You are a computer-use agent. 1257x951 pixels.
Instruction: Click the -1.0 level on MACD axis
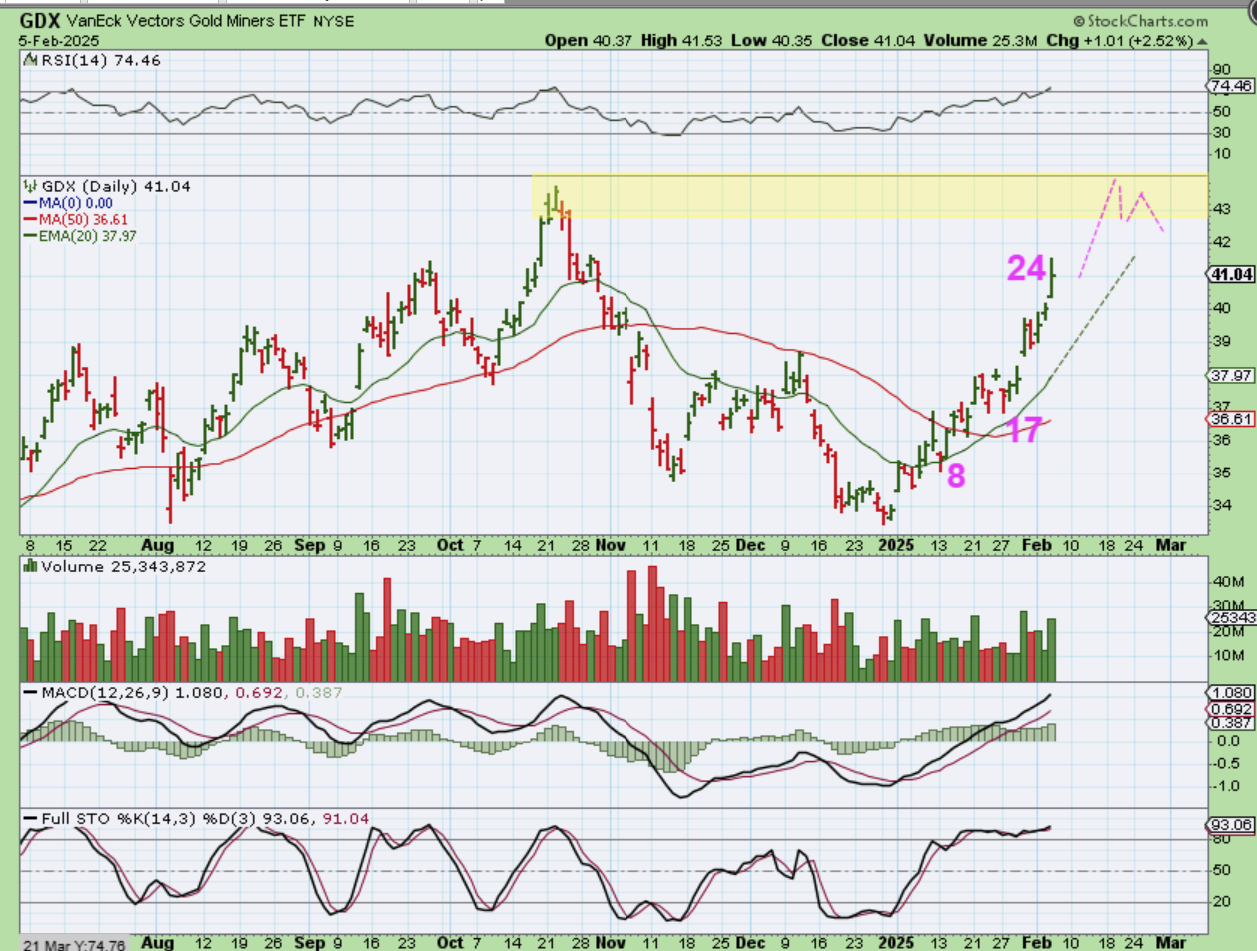(x=1227, y=785)
